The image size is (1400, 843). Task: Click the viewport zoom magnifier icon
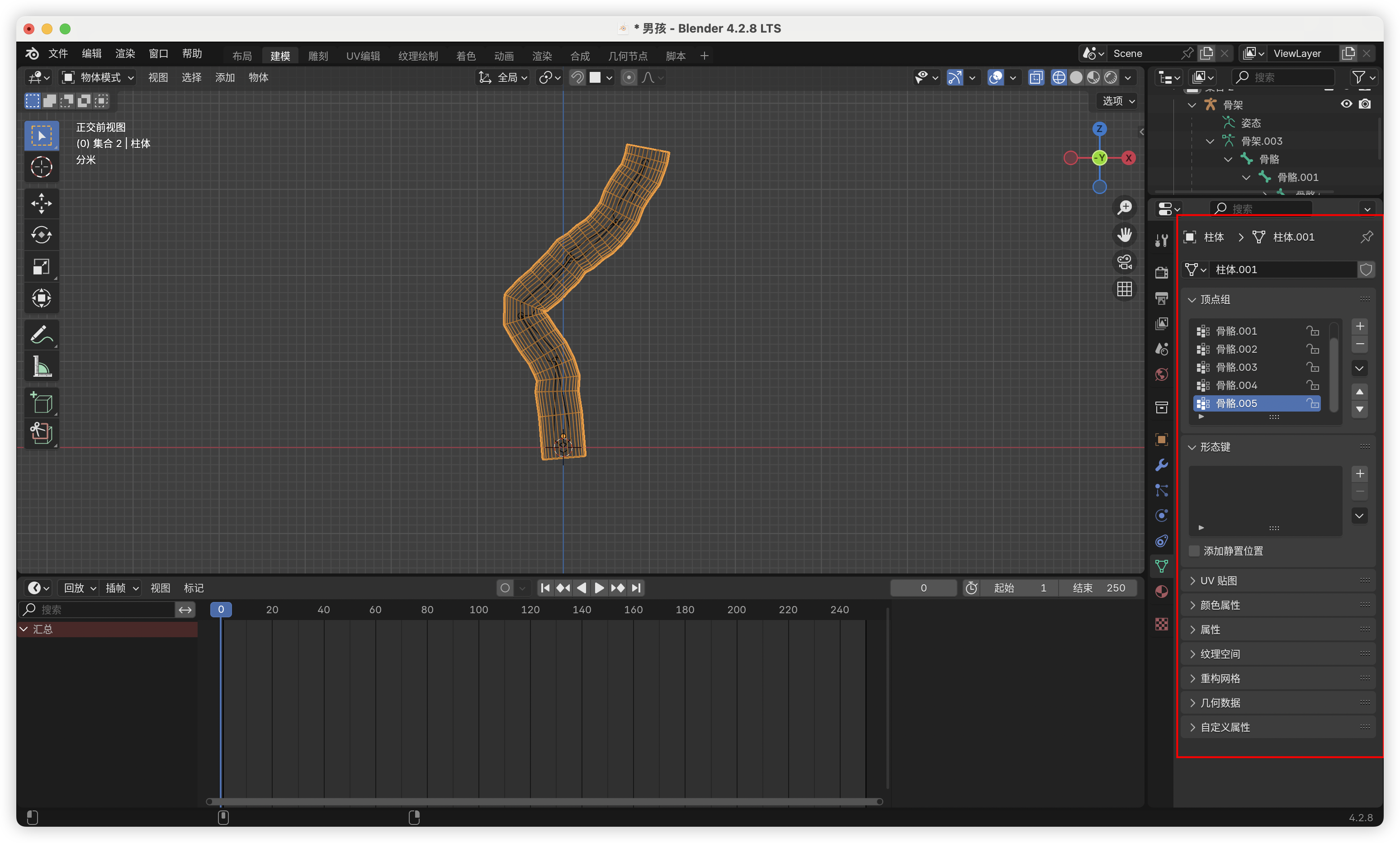(x=1124, y=208)
